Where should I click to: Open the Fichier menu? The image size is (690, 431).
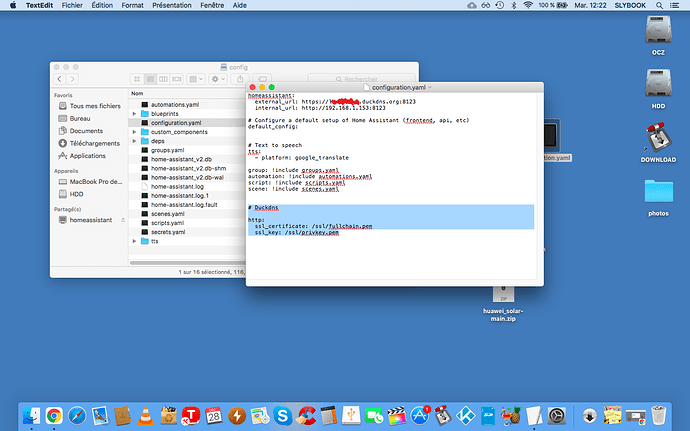[x=72, y=5]
